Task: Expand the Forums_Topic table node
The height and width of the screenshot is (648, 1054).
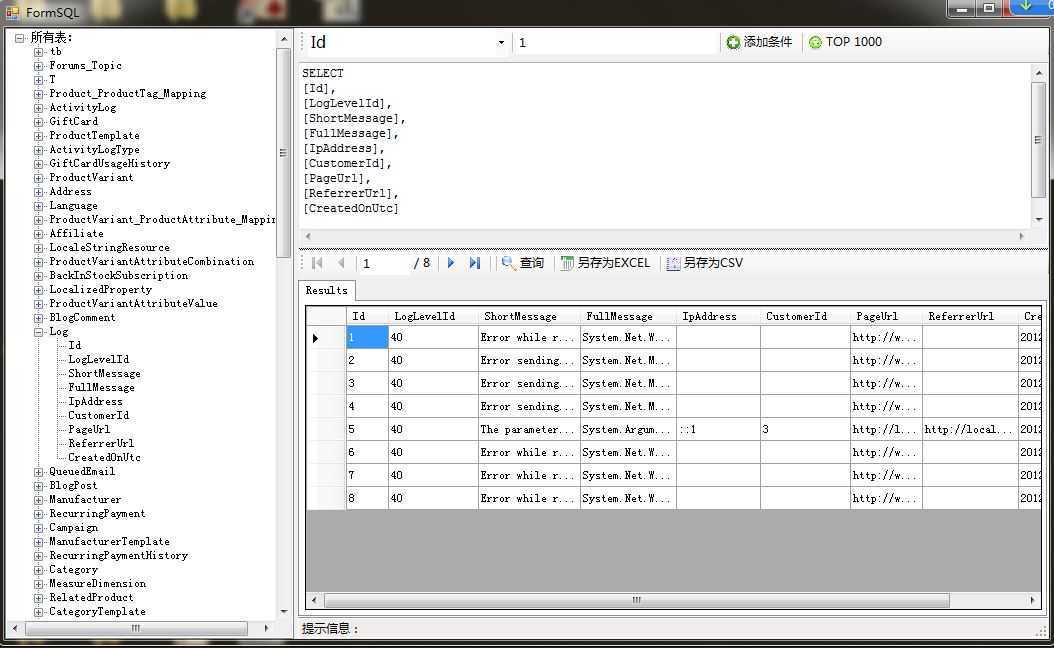Action: point(38,66)
